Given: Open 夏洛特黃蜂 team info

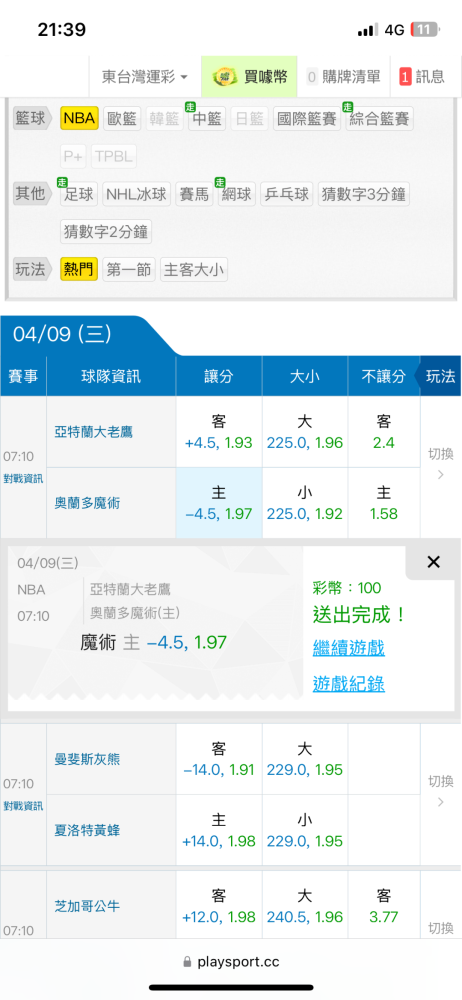Looking at the screenshot, I should point(87,830).
